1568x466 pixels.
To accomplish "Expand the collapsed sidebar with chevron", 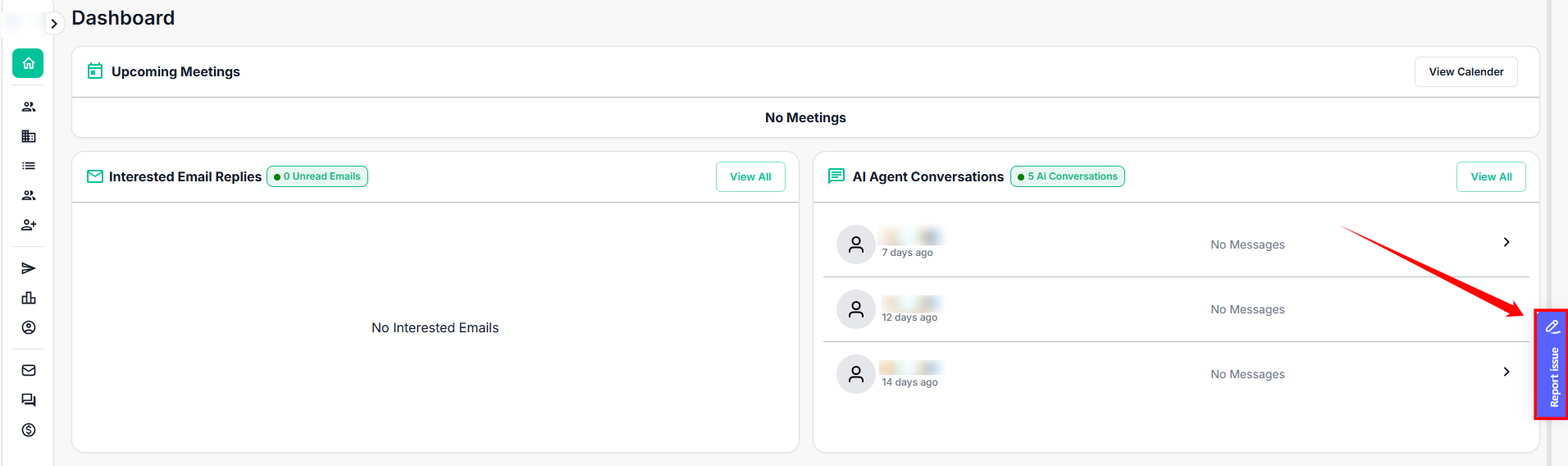I will pyautogui.click(x=54, y=24).
